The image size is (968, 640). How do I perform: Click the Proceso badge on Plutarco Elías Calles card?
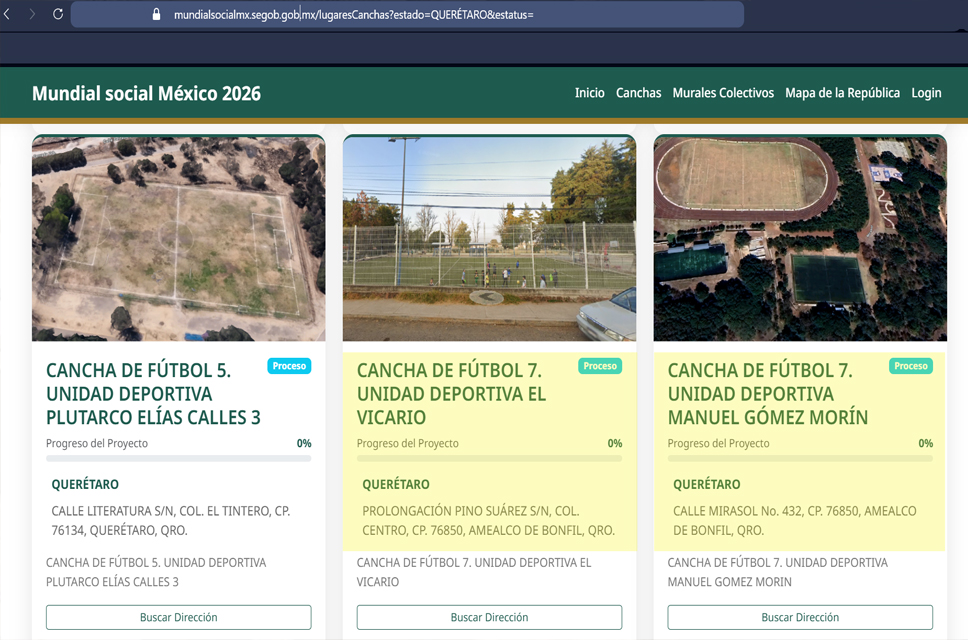tap(289, 366)
